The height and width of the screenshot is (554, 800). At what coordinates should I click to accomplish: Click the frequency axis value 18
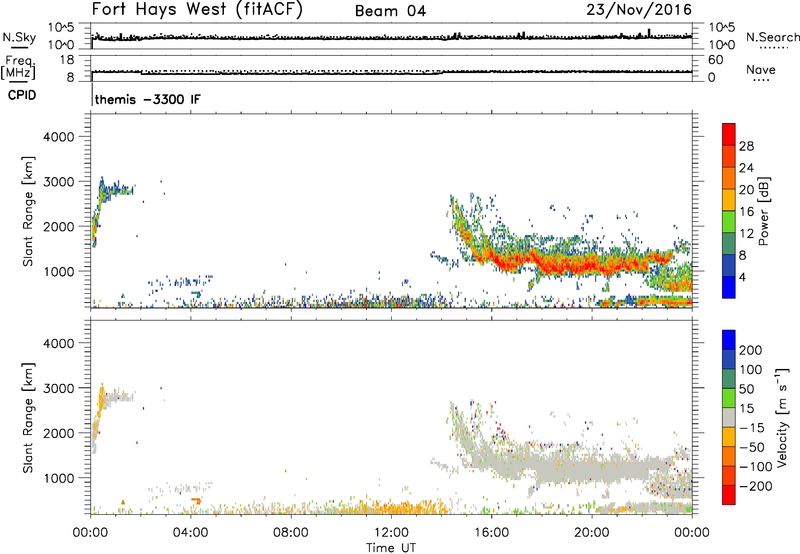click(67, 60)
